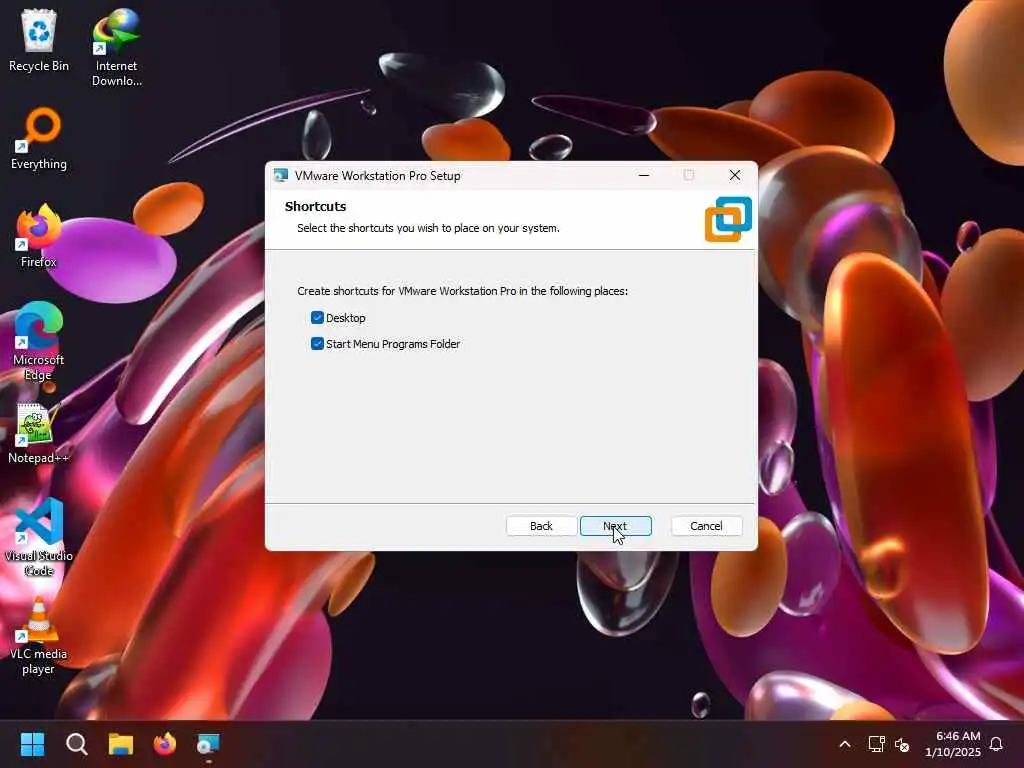Select the Firefox desktop shortcut

pyautogui.click(x=39, y=236)
